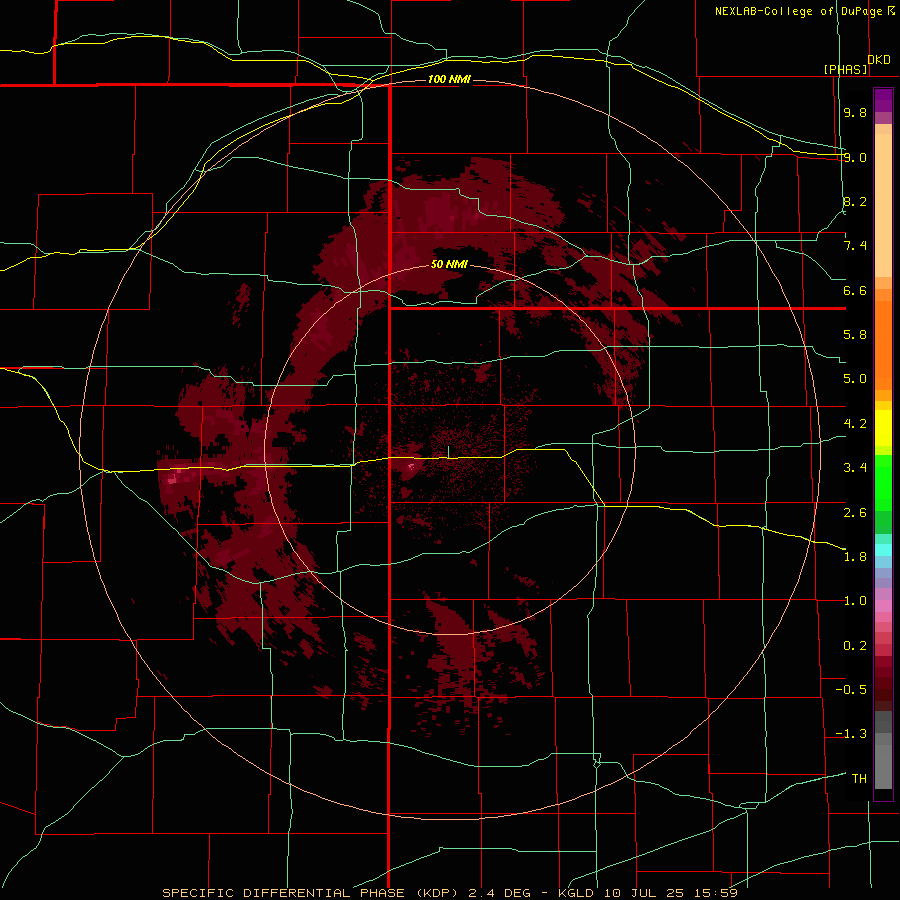The height and width of the screenshot is (900, 900).
Task: Pick the purple top segment of the color bar
Action: click(883, 100)
